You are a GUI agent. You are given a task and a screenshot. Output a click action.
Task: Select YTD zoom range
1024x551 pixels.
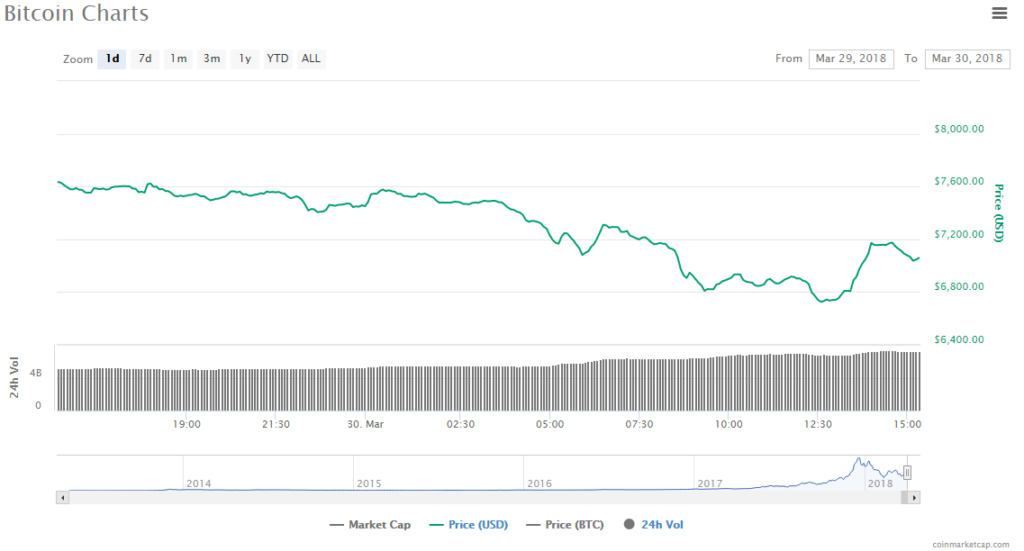tap(278, 59)
